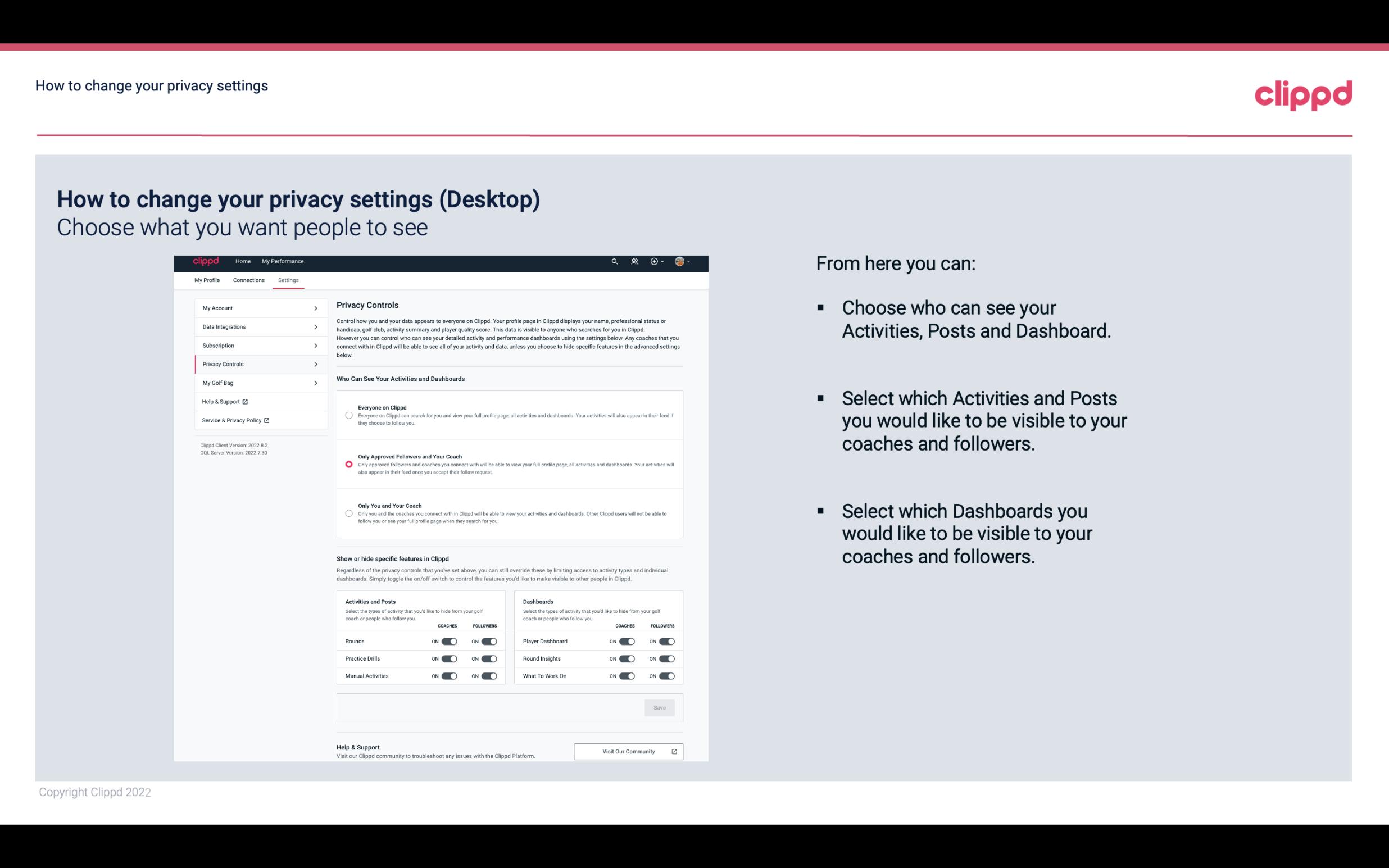Screen dimensions: 1389x868
Task: Click the search icon in the top bar
Action: (x=613, y=261)
